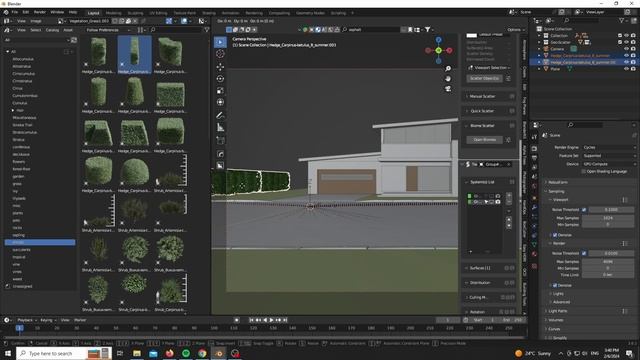640x360 pixels.
Task: Hide Camera with its eye icon
Action: coord(627,49)
